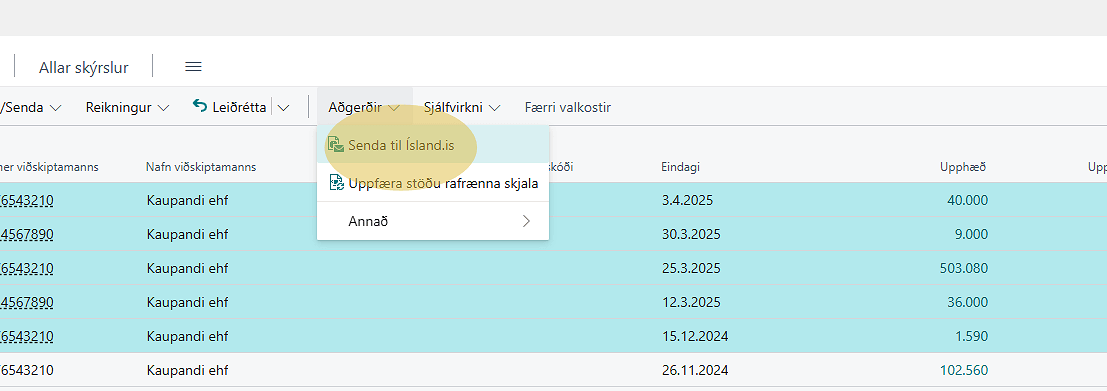Click the amount 36.000

click(967, 302)
